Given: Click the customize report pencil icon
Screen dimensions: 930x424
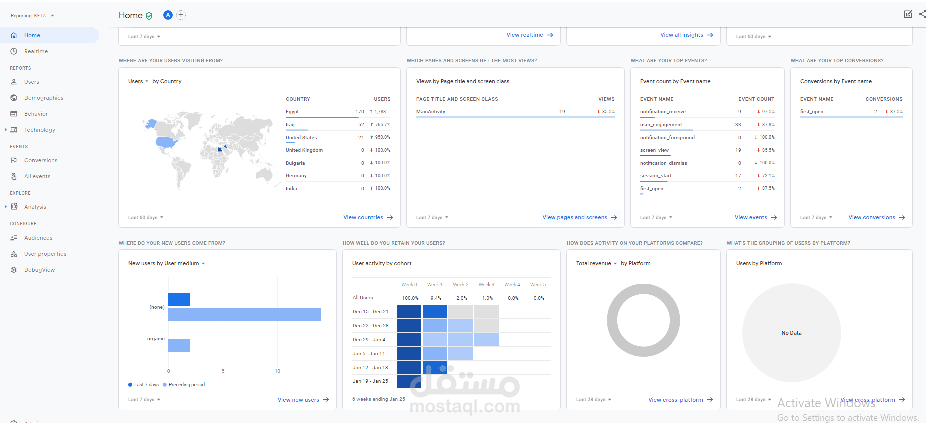Looking at the screenshot, I should [908, 14].
